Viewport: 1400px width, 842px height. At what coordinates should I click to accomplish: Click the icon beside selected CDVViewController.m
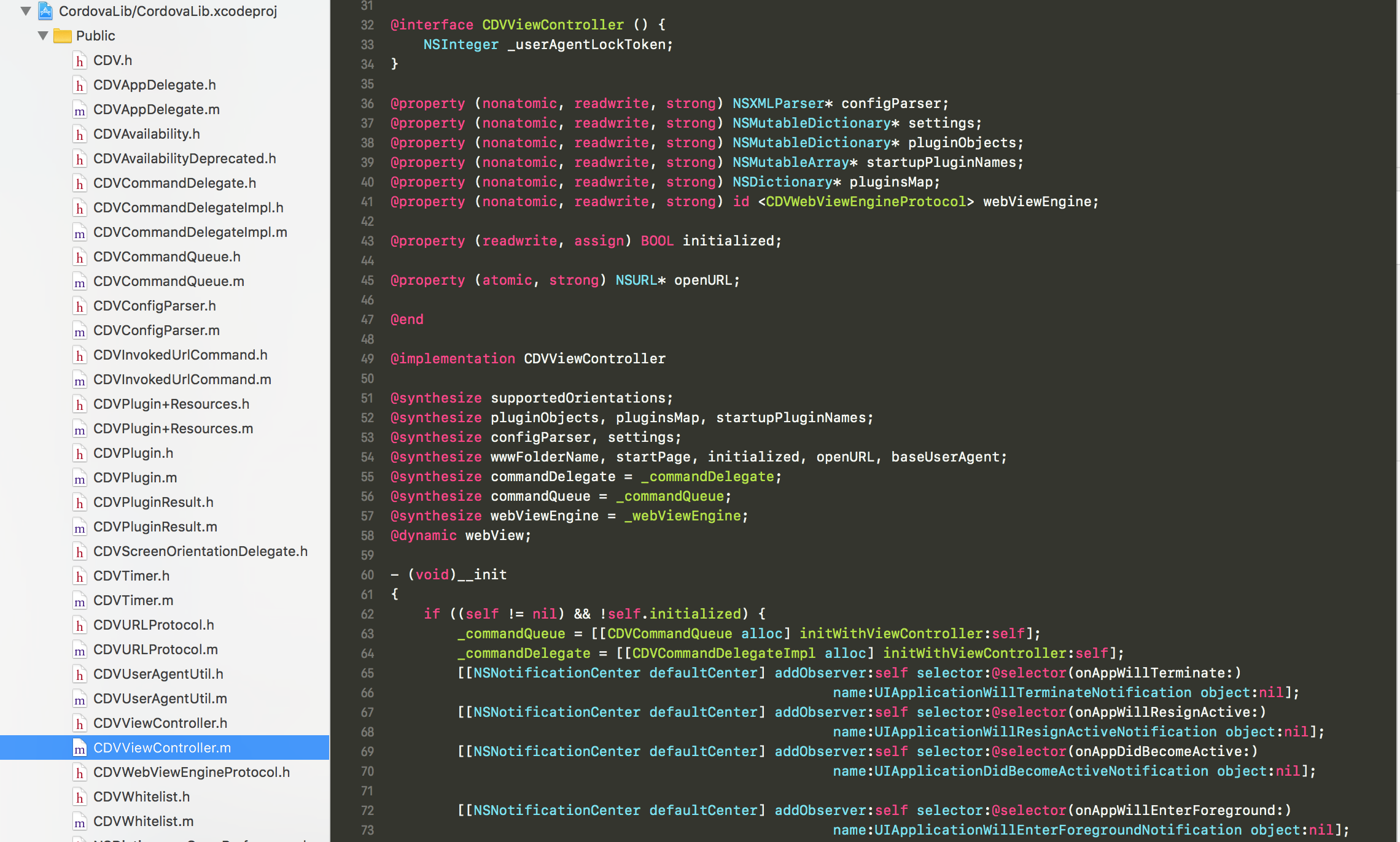(79, 748)
